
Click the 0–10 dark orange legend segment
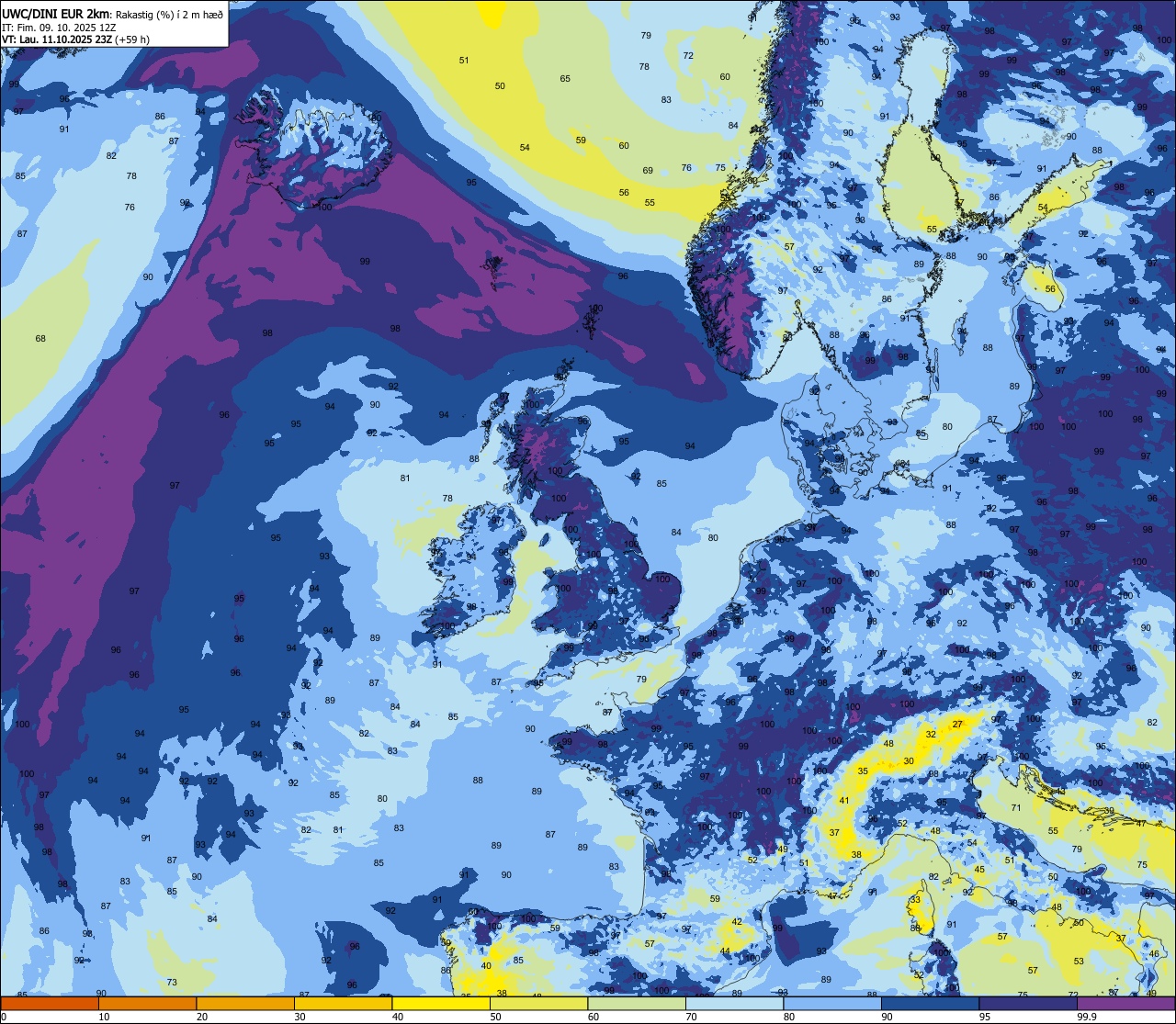tap(50, 1003)
